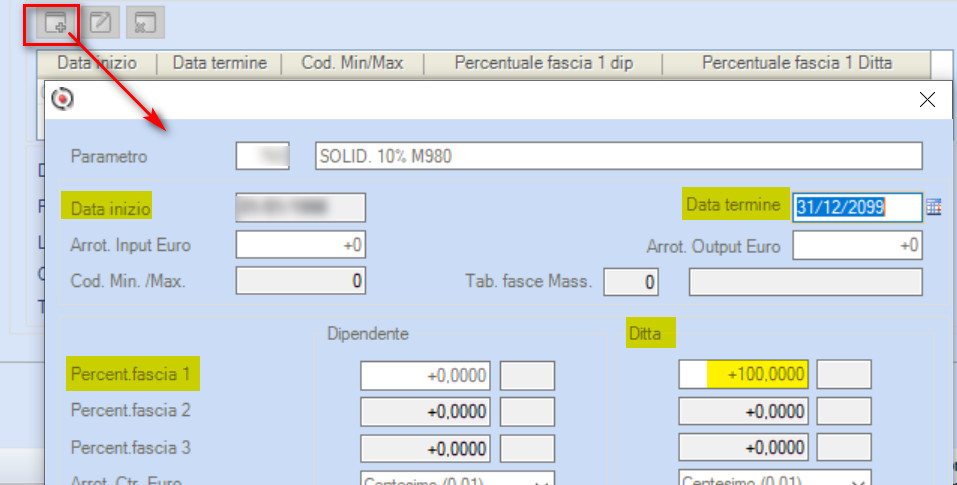Open the calendar picker beside Data termine
The image size is (957, 485).
934,207
